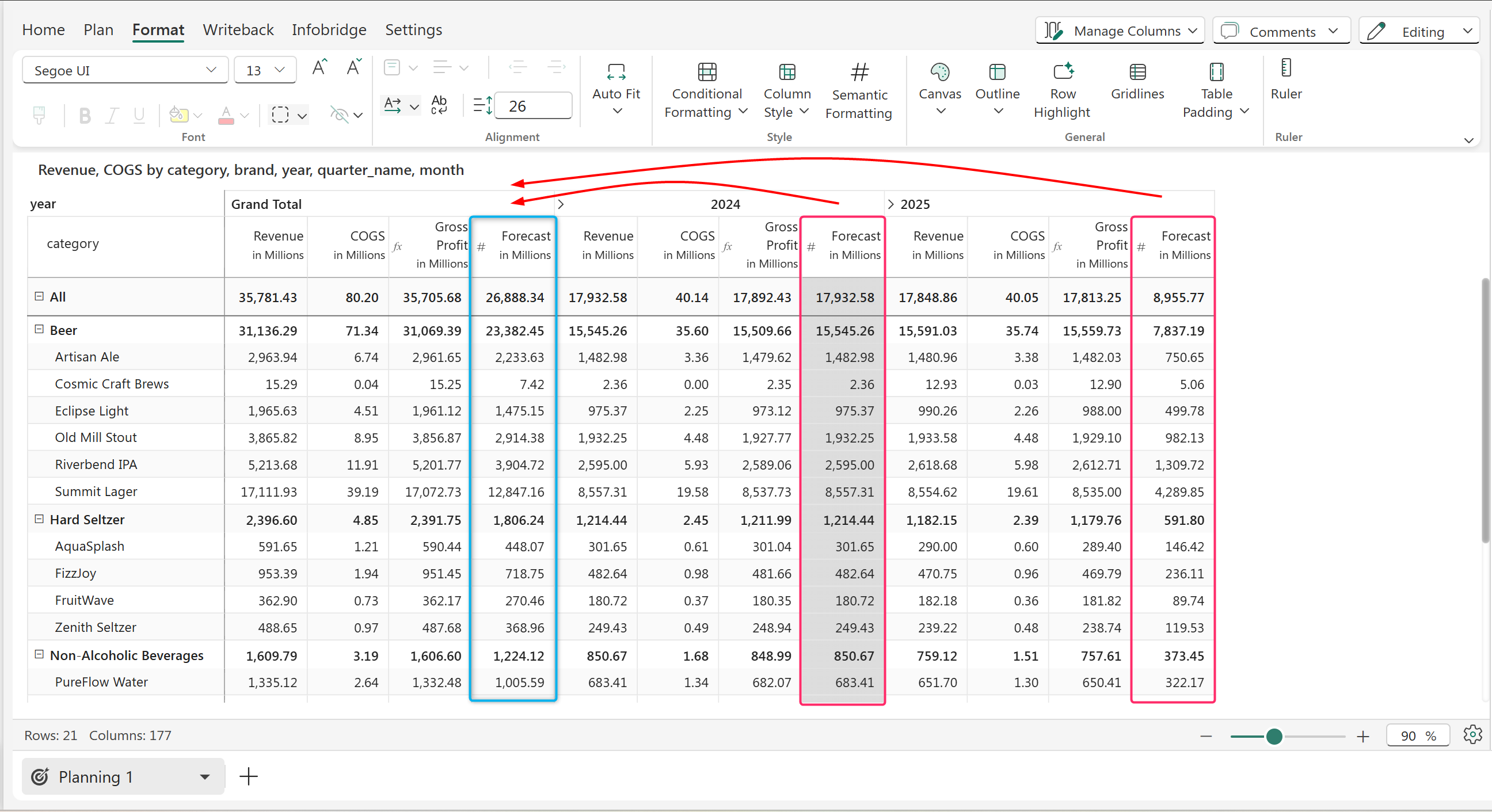This screenshot has width=1492, height=812.
Task: Toggle italic formatting
Action: pyautogui.click(x=112, y=116)
